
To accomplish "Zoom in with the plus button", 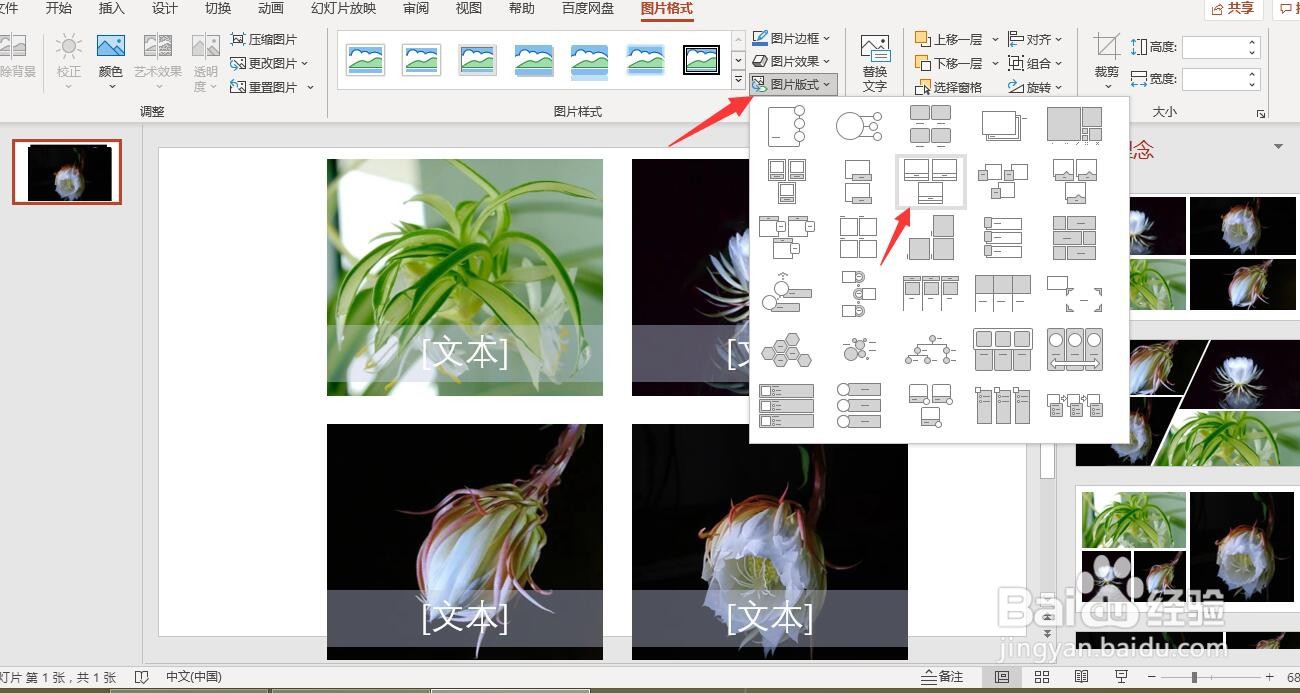I will (1270, 677).
